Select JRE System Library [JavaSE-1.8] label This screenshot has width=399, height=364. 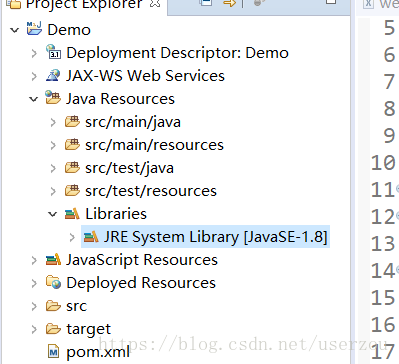tap(216, 237)
